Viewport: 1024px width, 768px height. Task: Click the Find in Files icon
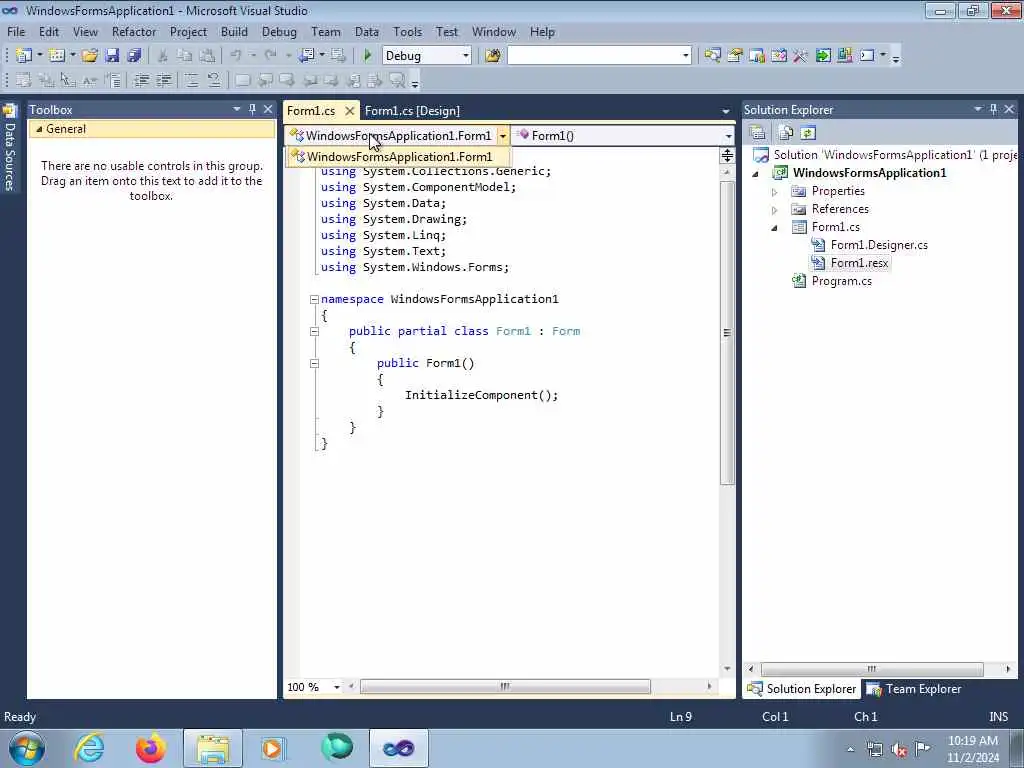492,56
